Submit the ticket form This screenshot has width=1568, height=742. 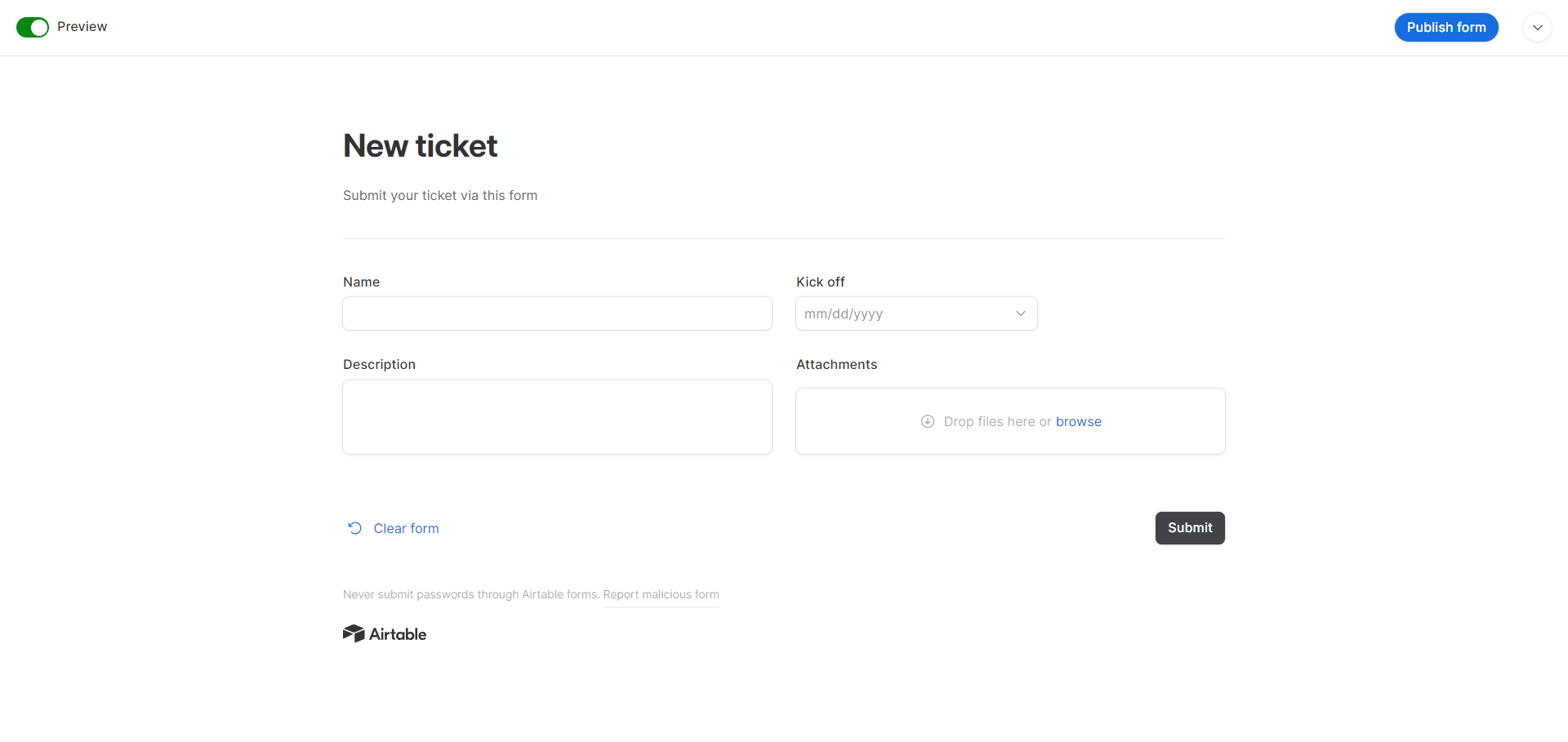[1190, 528]
